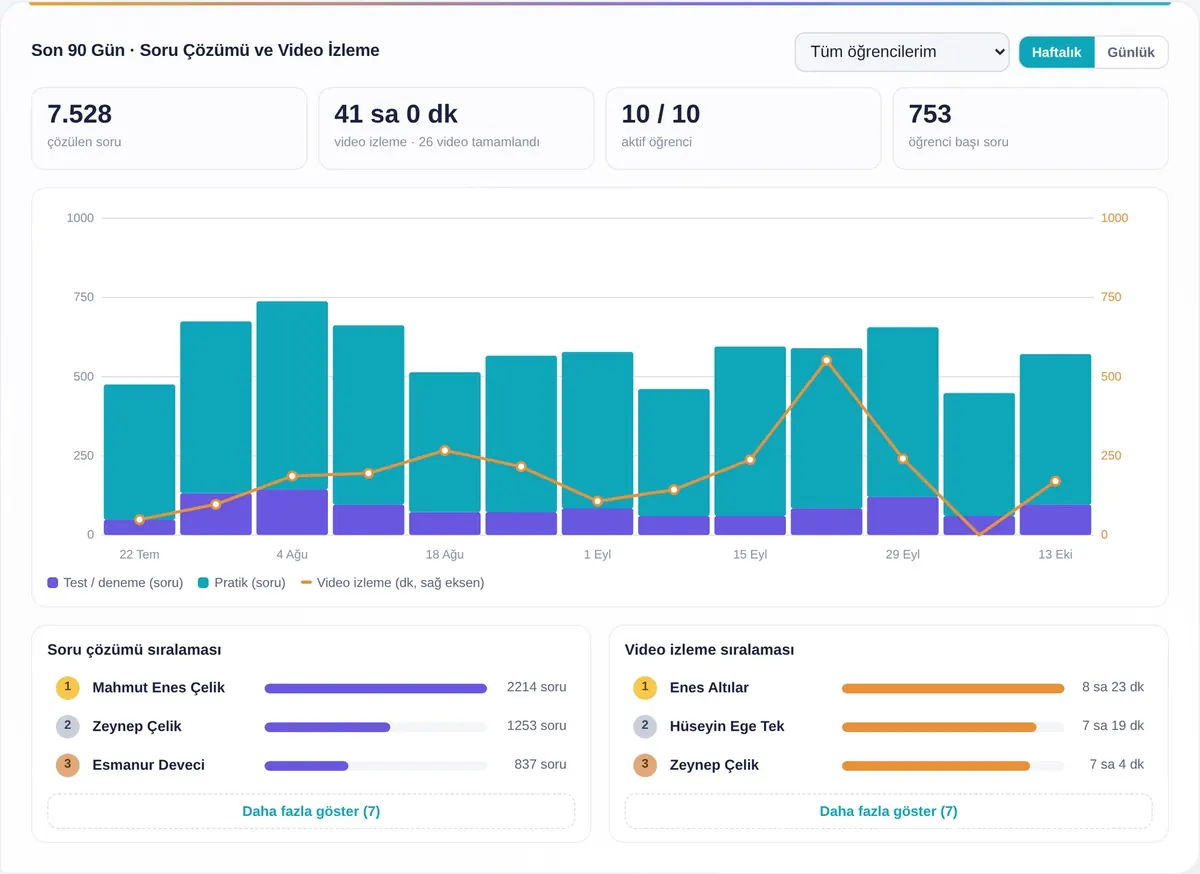Click the name Mahmut Enes Çelik
1200x874 pixels.
pyautogui.click(x=158, y=688)
